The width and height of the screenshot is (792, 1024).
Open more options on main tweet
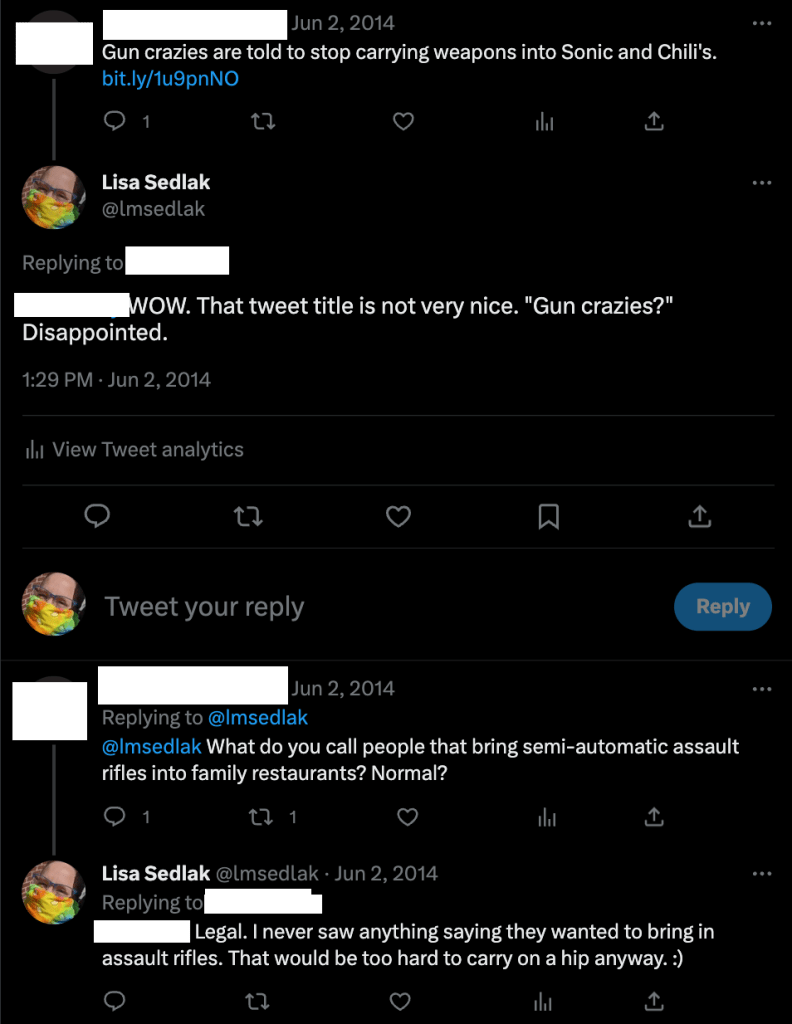pyautogui.click(x=762, y=184)
